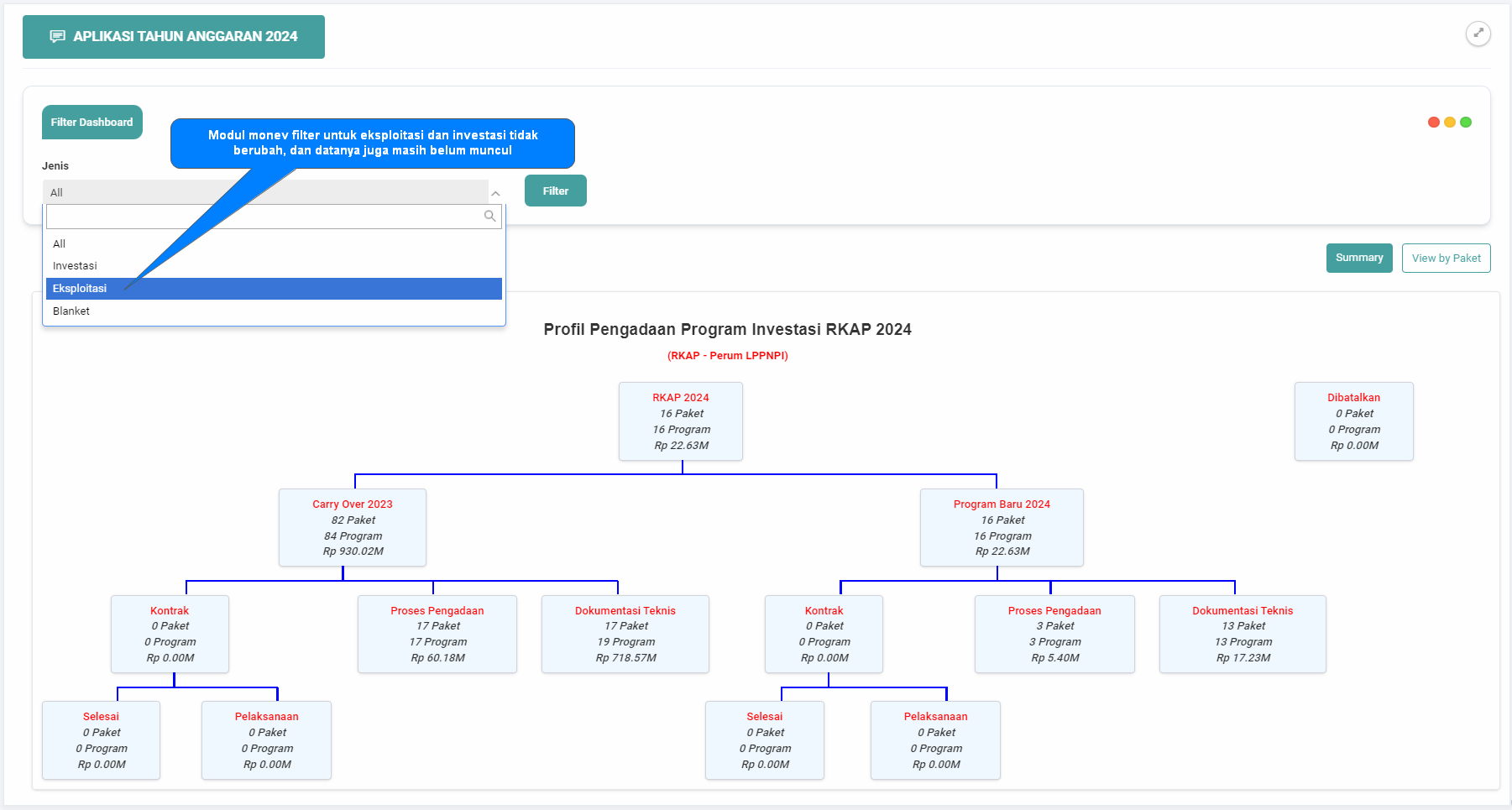Pick Blanket from the dropdown options

coord(71,311)
